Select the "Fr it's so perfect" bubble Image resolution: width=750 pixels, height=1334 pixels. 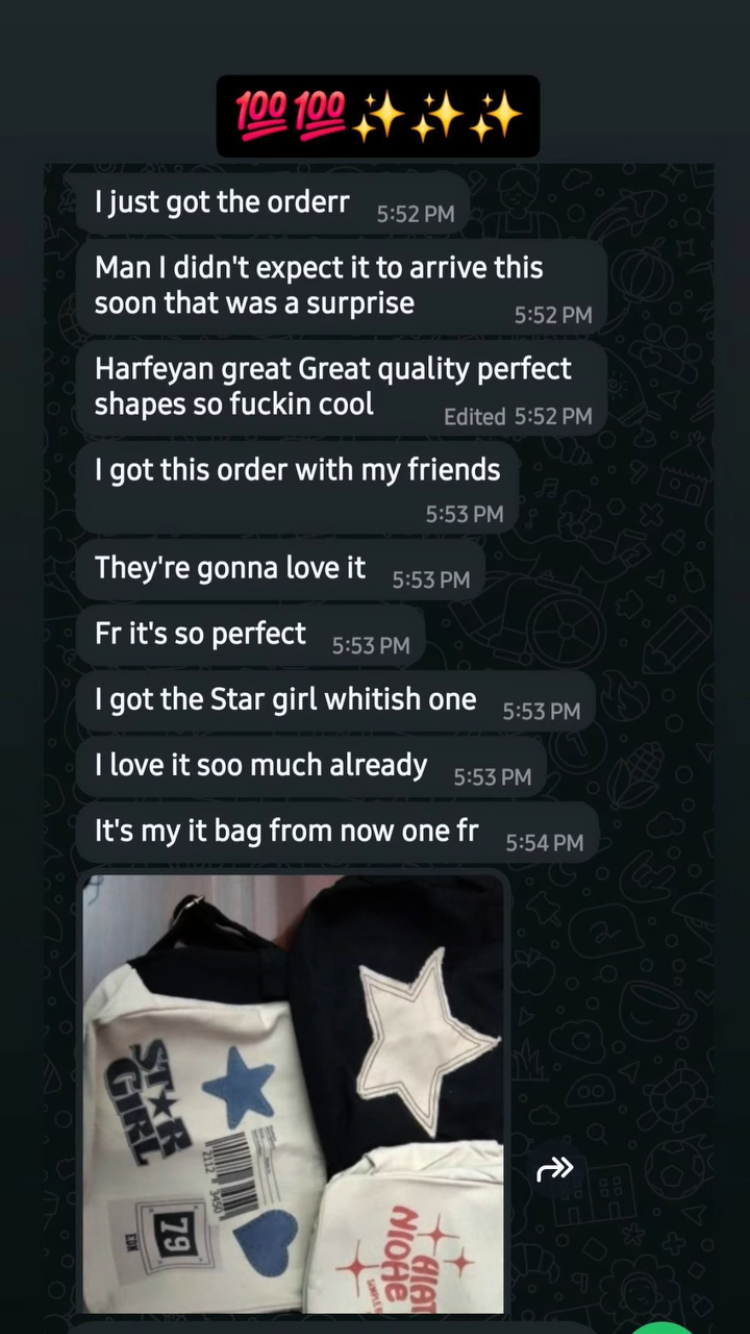coord(250,635)
